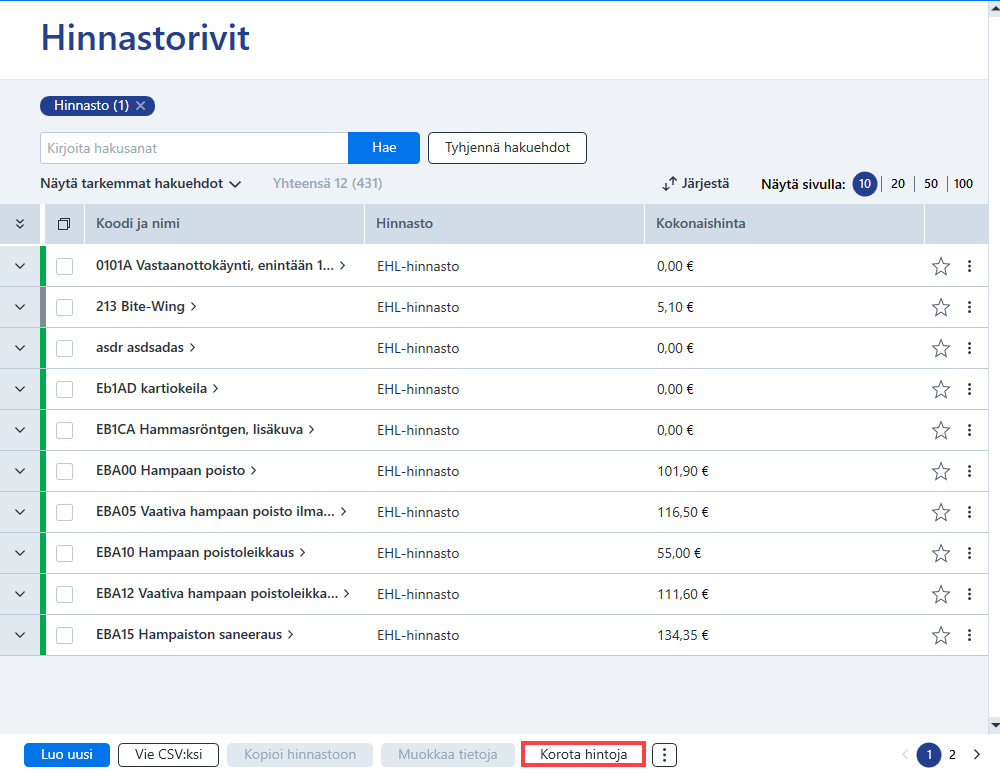This screenshot has width=1000, height=773.
Task: Remove the Hinnasto (1) filter chip
Action: point(141,106)
